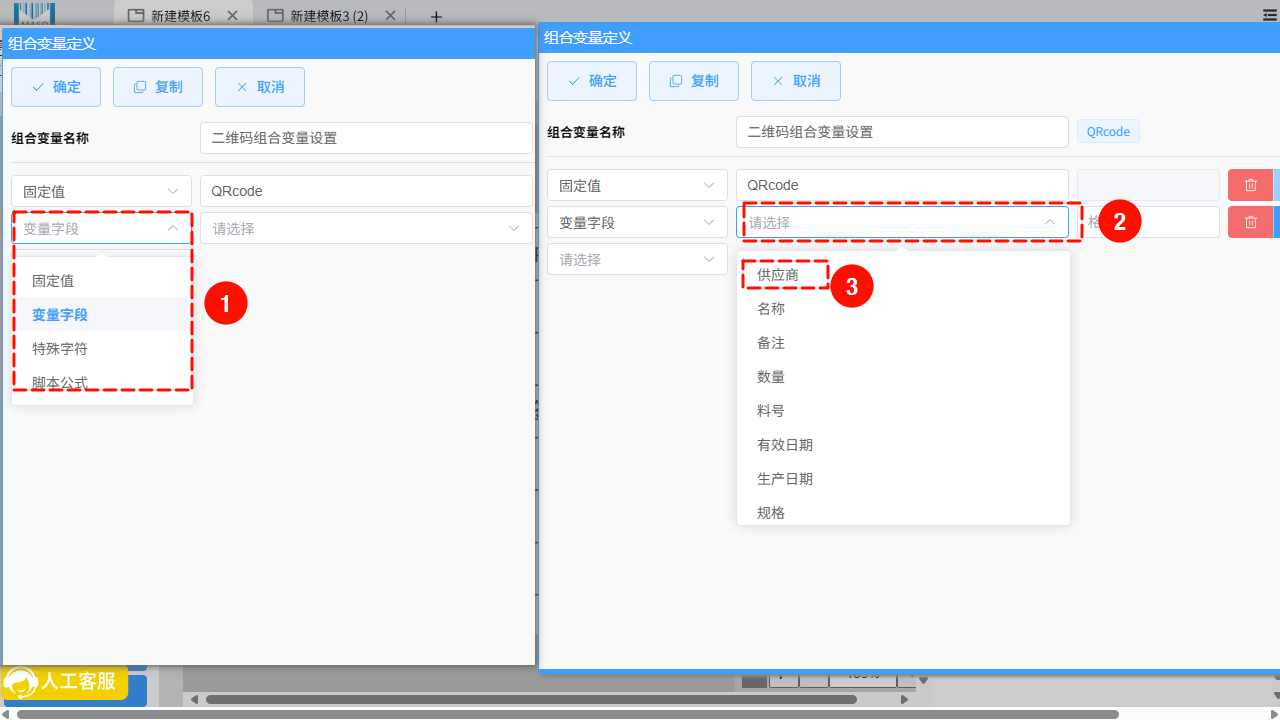Select 固定值 option in left list

[x=102, y=281]
